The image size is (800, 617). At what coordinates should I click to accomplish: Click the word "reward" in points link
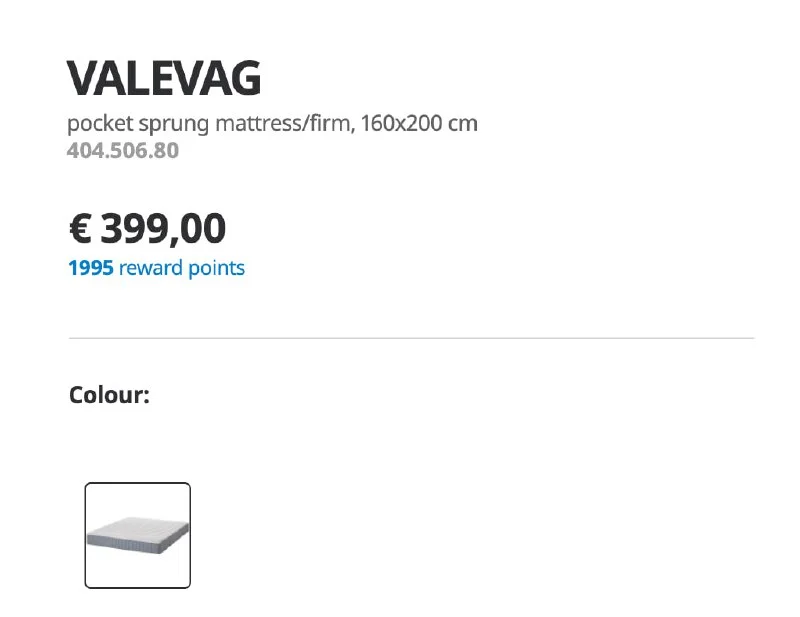point(150,268)
